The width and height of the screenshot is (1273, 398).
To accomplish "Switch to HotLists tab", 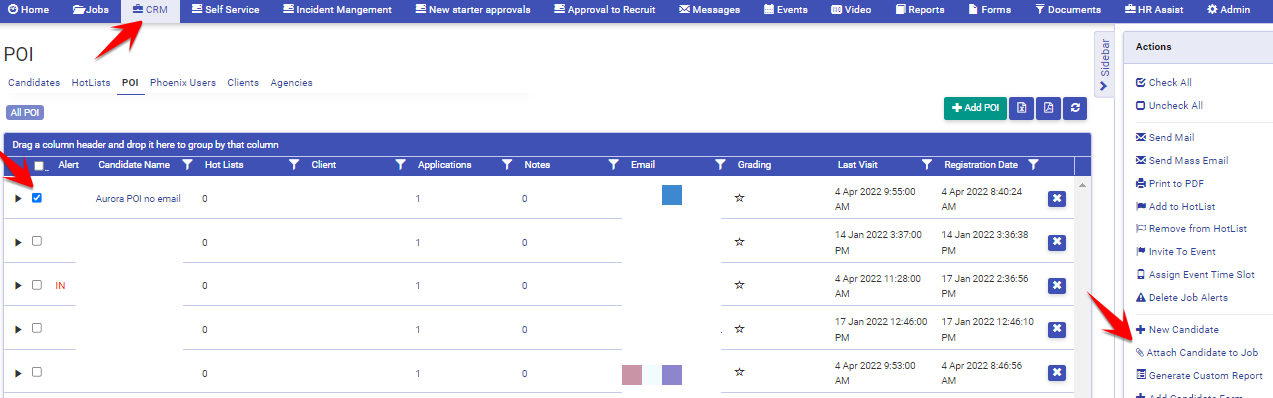I will click(x=91, y=83).
